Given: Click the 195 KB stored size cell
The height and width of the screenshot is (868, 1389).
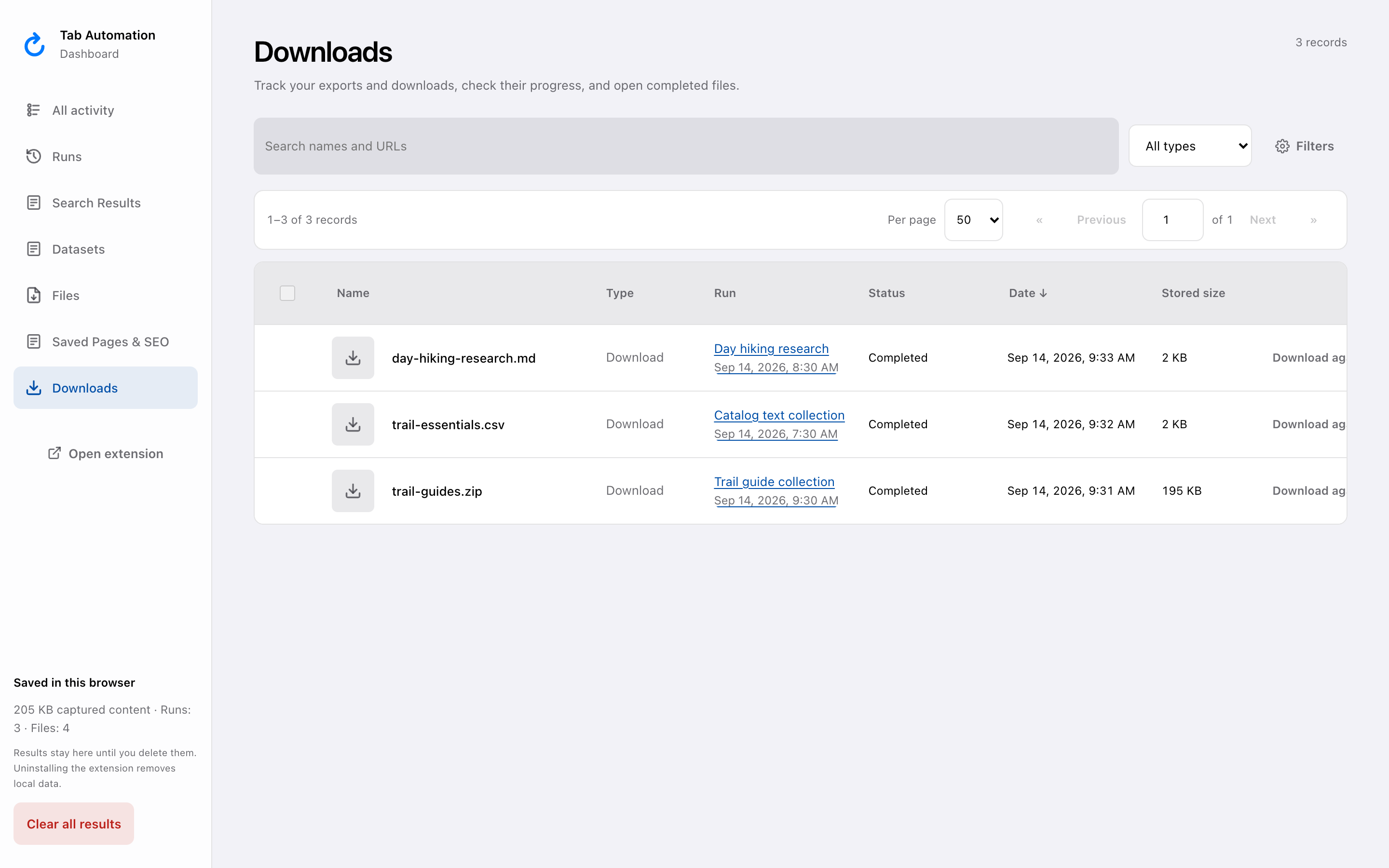Looking at the screenshot, I should click(x=1182, y=491).
